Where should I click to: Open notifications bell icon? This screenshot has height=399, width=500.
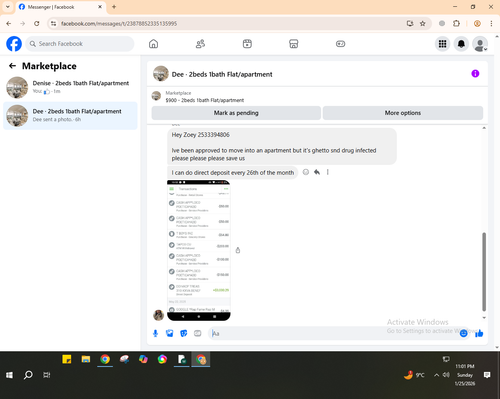[461, 44]
